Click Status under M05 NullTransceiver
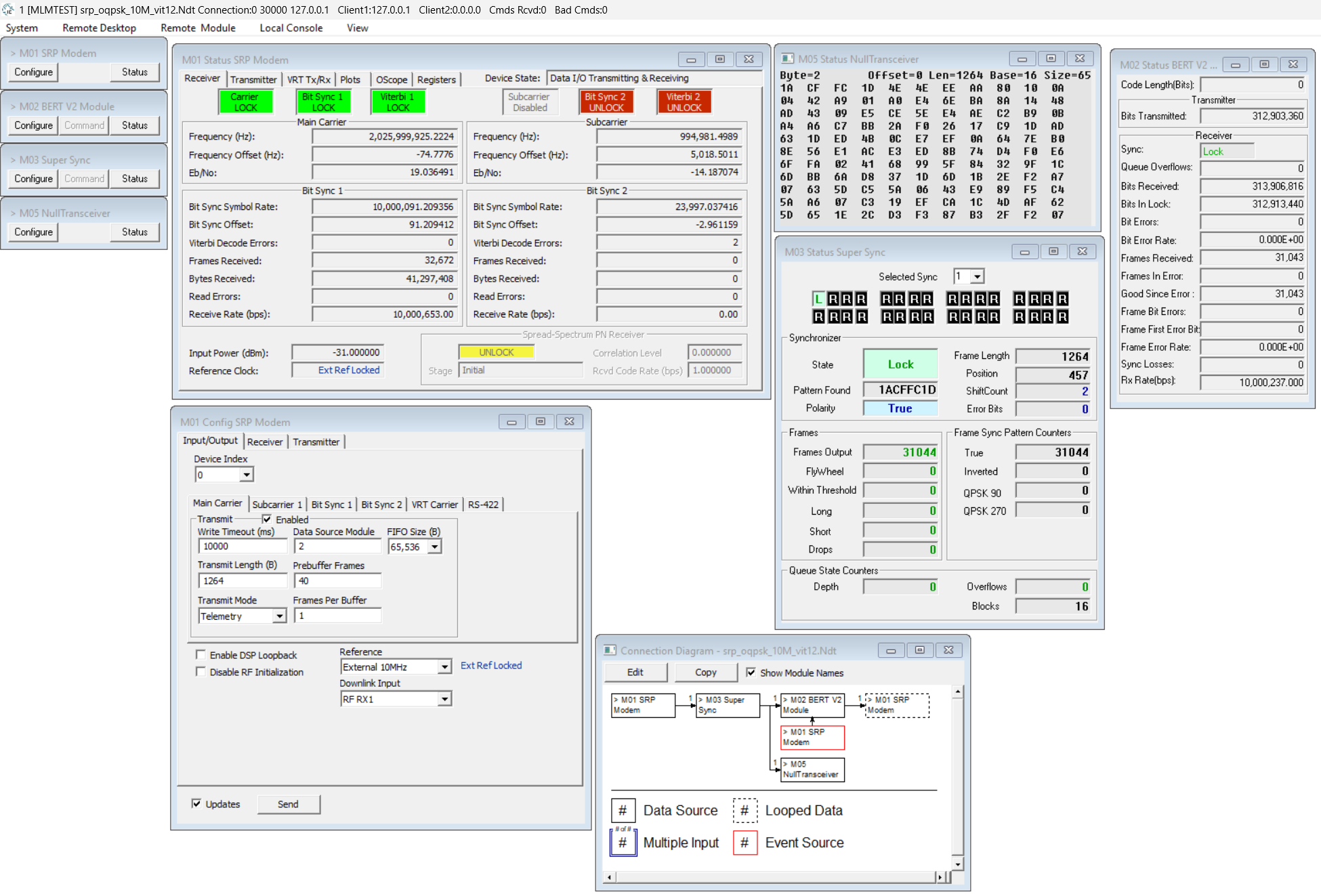1321x896 pixels. click(x=134, y=232)
